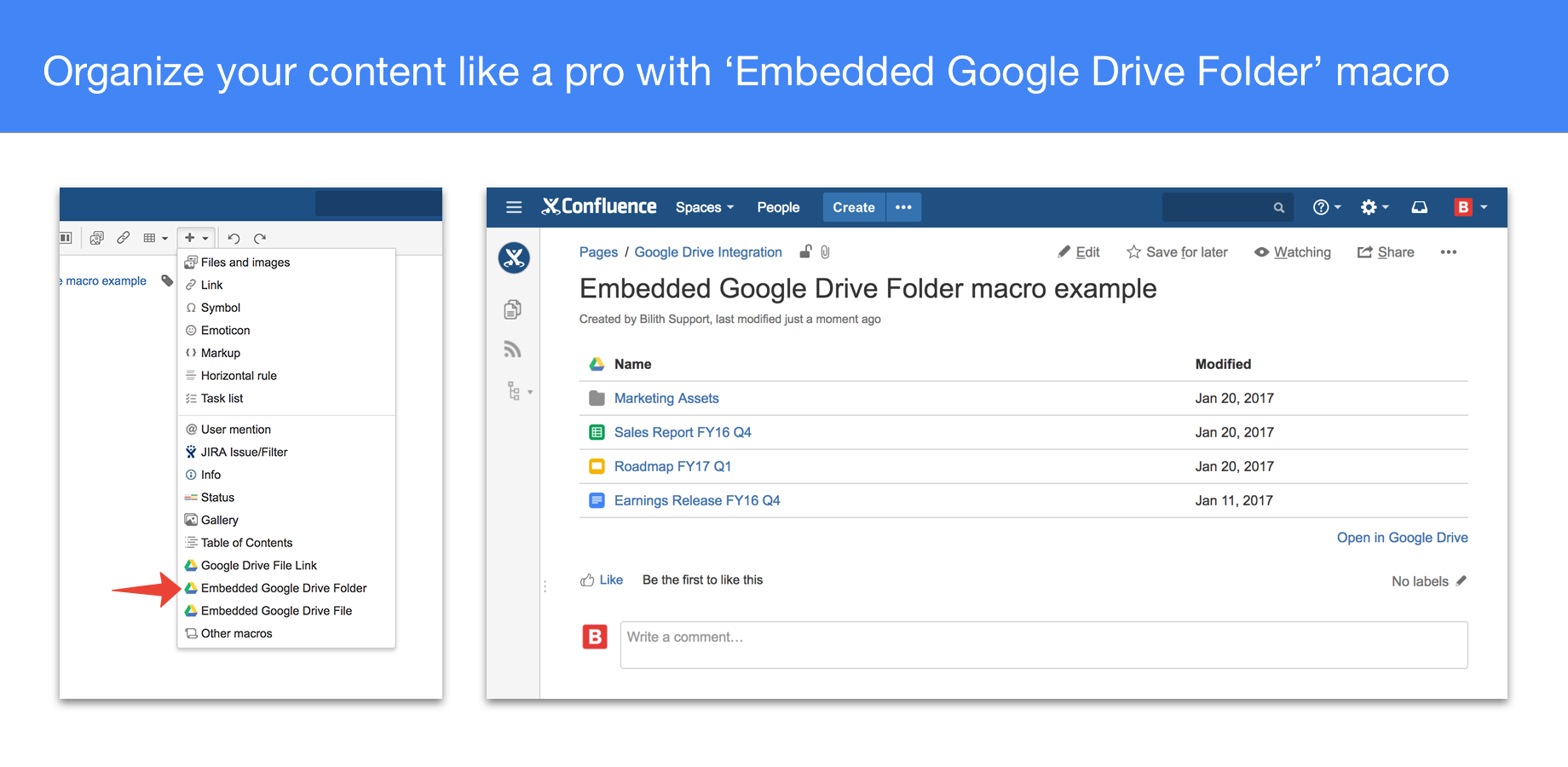The image size is (1568, 767).
Task: Click the Pages breadcrumb link
Action: (x=598, y=252)
